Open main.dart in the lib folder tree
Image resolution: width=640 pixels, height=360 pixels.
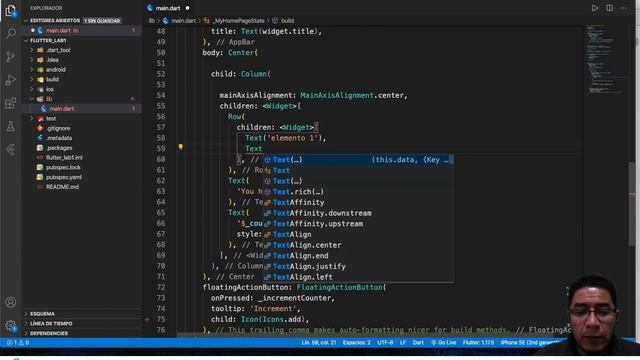coord(62,109)
